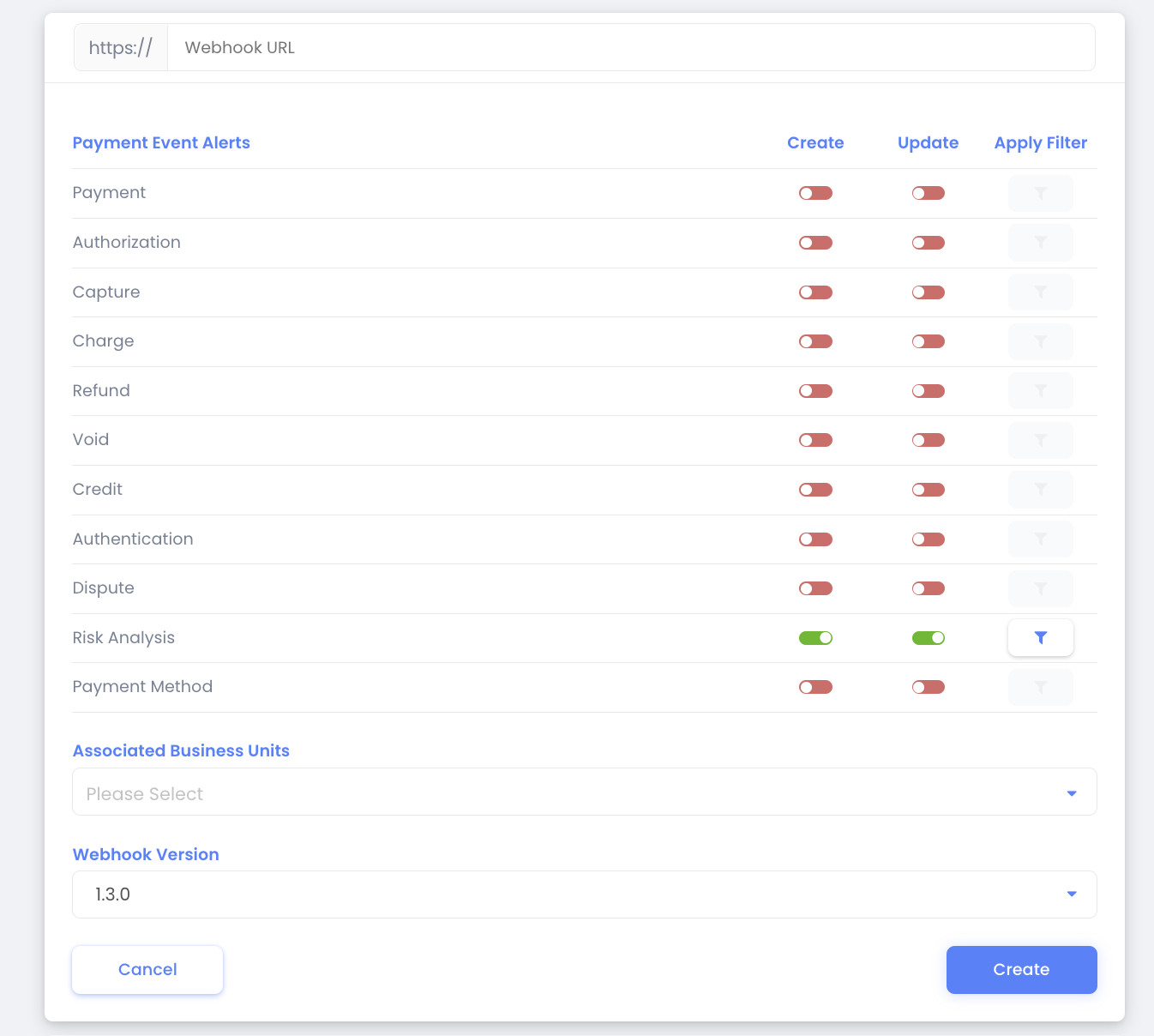This screenshot has height=1036, width=1154.
Task: Click the Credit row filter icon
Action: [1040, 490]
